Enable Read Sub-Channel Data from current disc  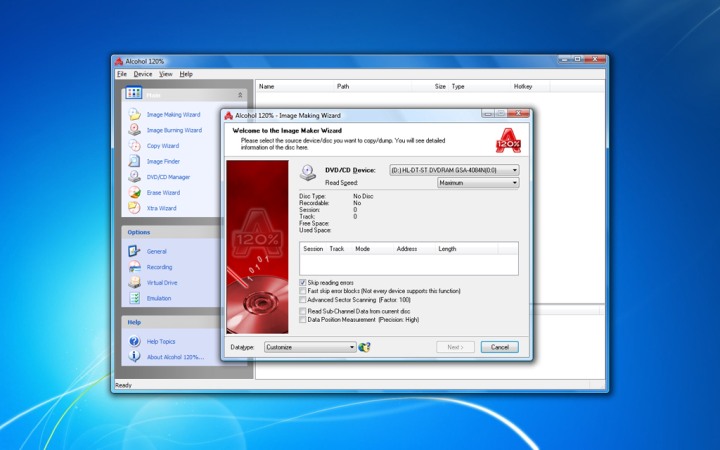tap(303, 311)
